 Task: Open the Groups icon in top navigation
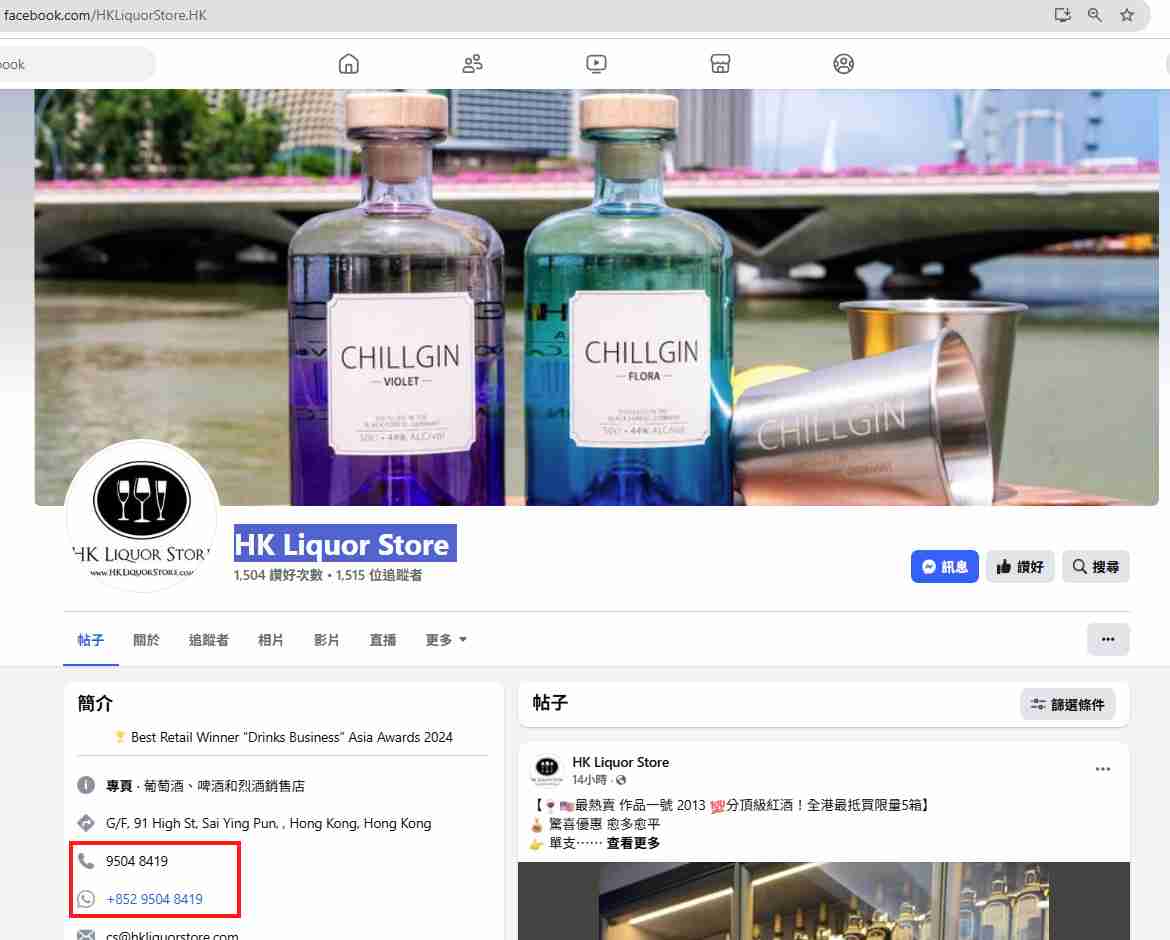[x=843, y=64]
